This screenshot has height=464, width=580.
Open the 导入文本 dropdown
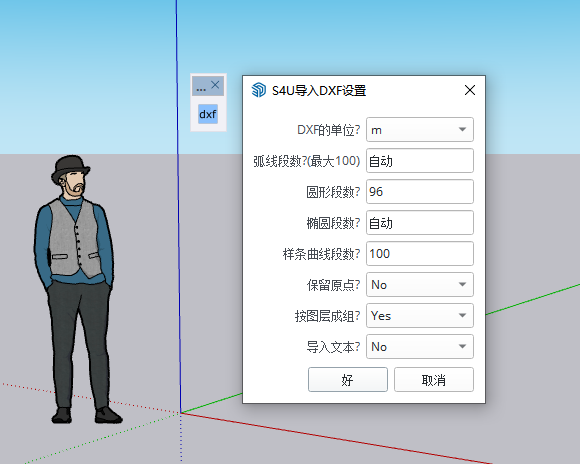click(x=420, y=347)
